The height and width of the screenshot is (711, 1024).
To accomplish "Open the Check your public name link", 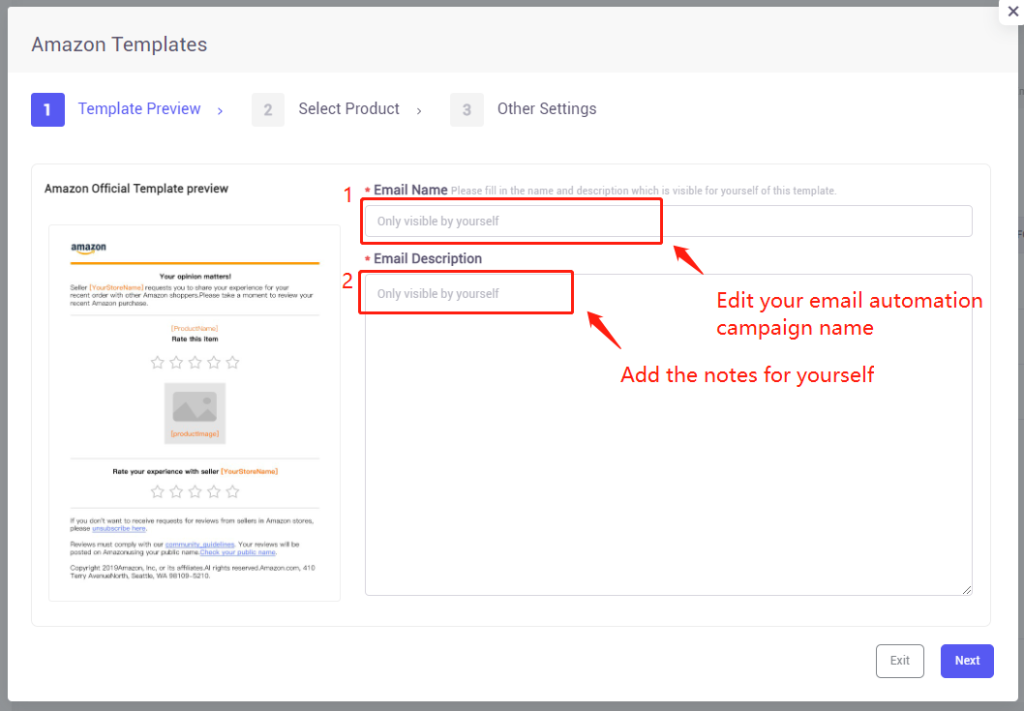I will click(238, 552).
